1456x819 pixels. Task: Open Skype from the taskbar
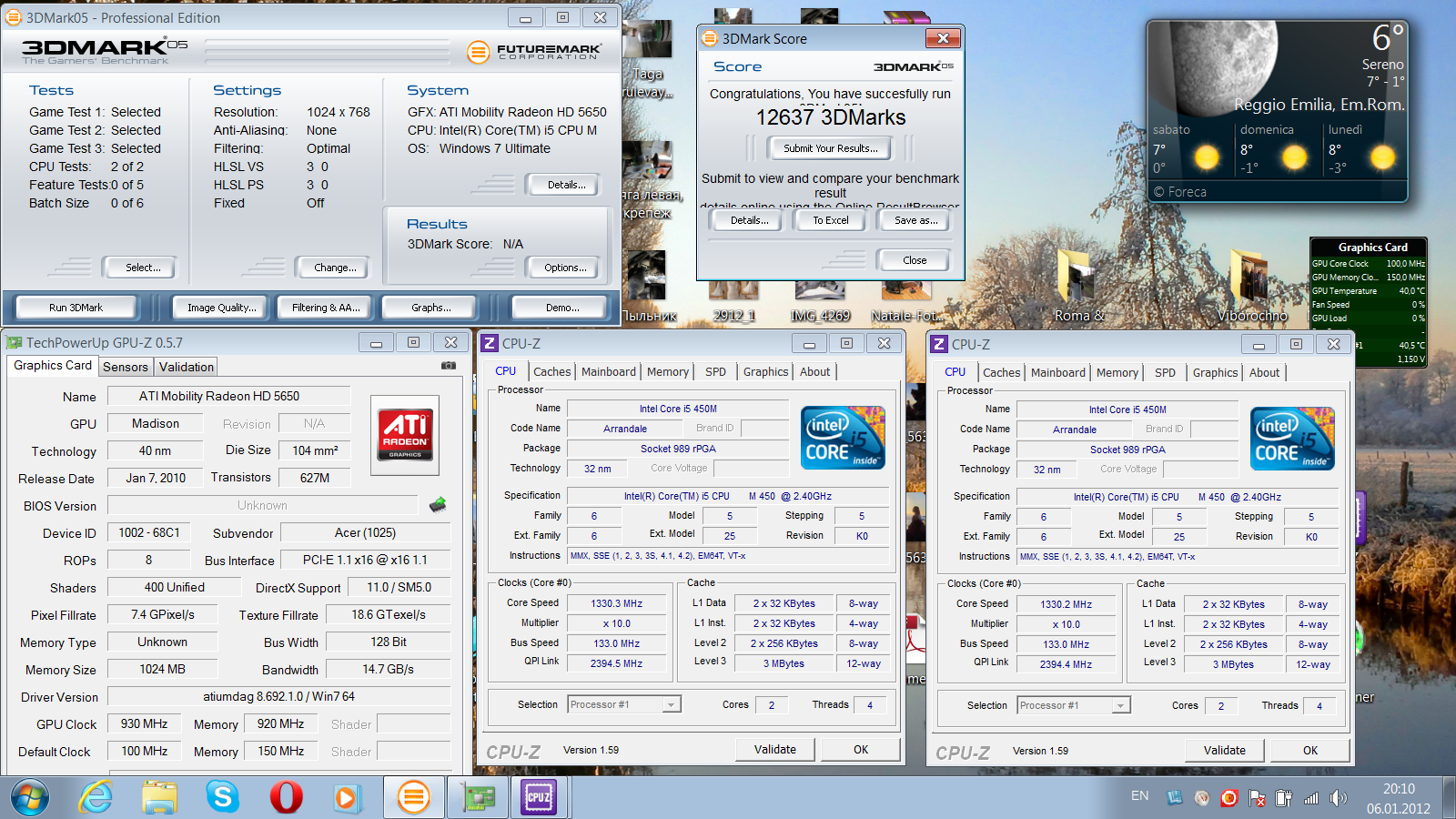pos(222,798)
